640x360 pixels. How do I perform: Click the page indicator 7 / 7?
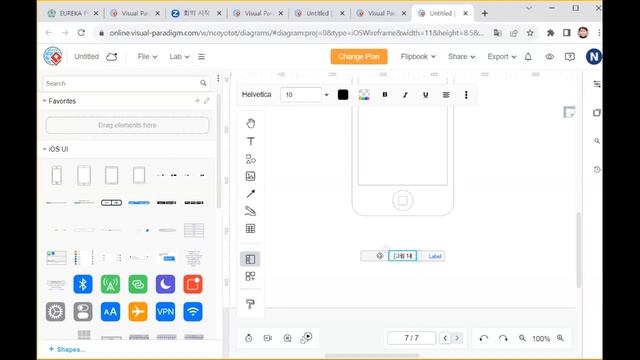pyautogui.click(x=411, y=338)
